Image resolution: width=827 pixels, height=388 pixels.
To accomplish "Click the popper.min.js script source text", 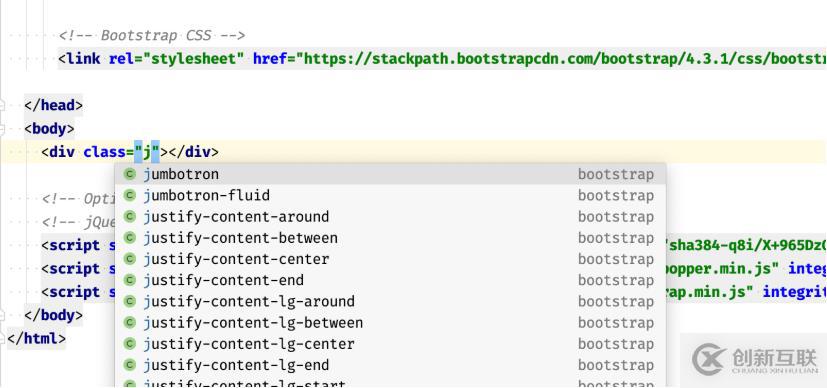I will pyautogui.click(x=722, y=269).
